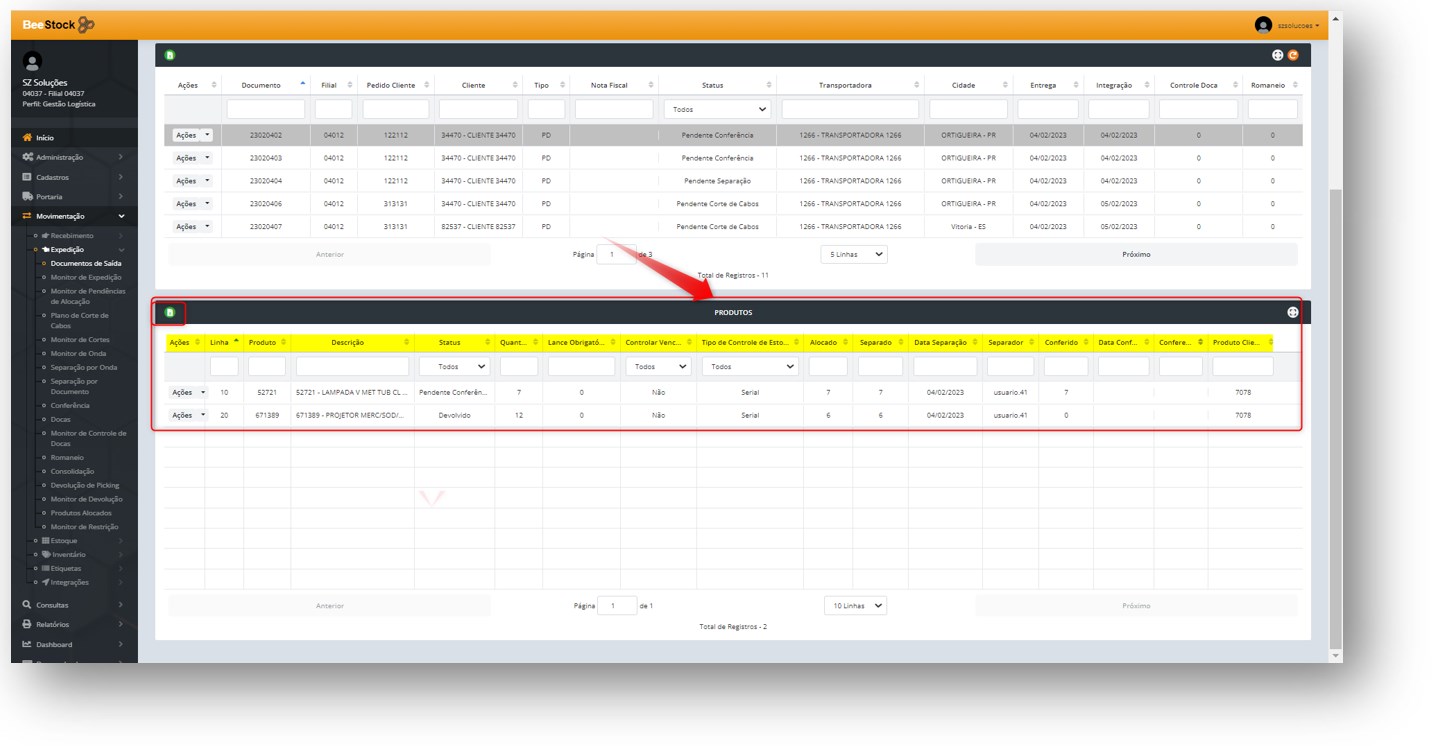Open Monitor de Expedição in sidebar

tap(86, 277)
